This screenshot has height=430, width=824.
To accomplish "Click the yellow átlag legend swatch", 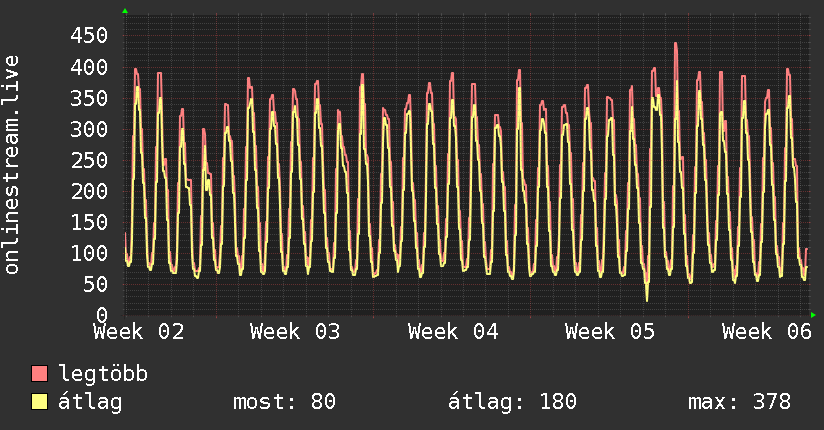I will pyautogui.click(x=39, y=402).
